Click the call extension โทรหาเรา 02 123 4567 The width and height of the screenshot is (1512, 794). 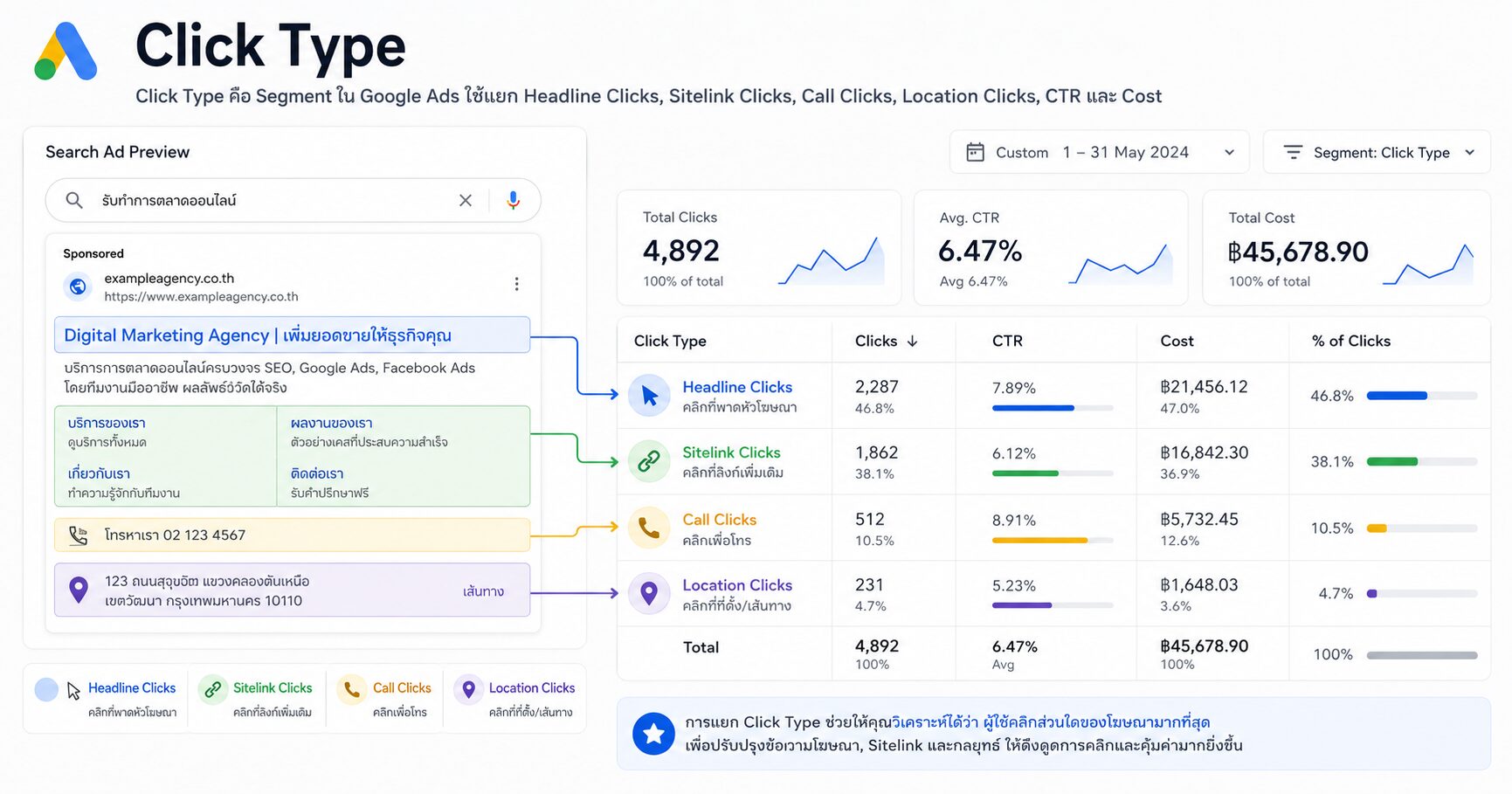(x=292, y=535)
